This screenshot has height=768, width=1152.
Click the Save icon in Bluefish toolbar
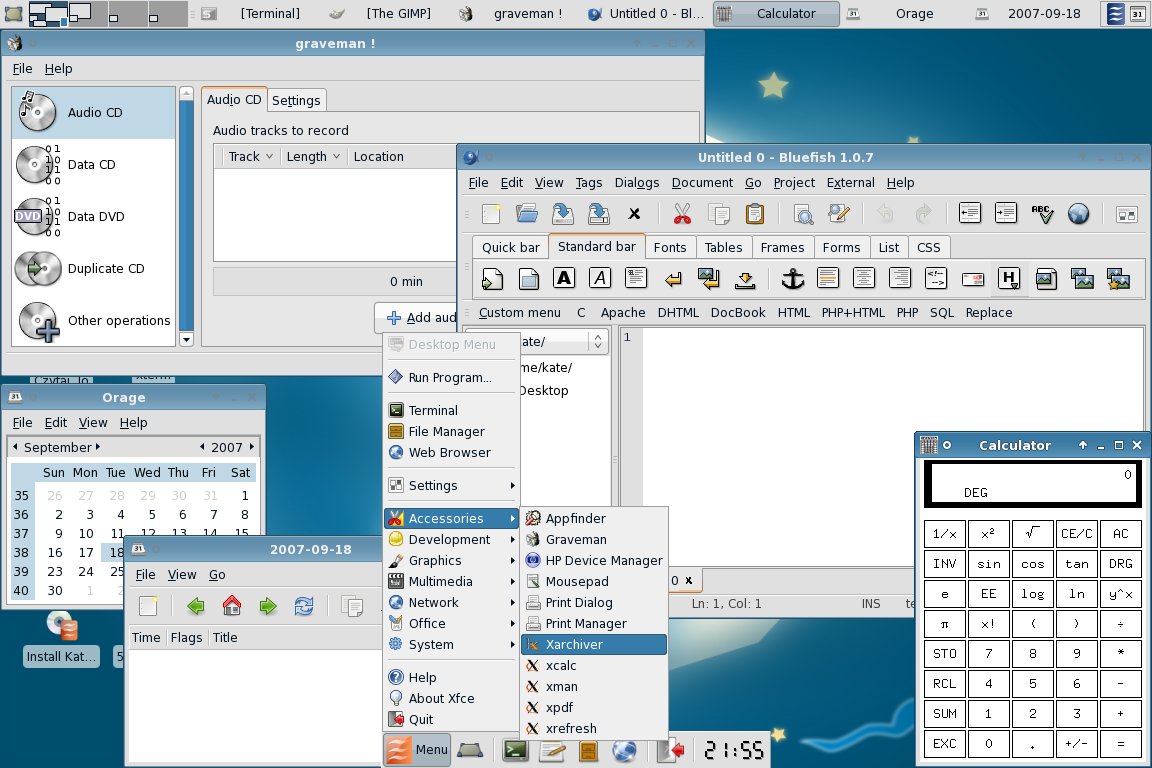(563, 214)
